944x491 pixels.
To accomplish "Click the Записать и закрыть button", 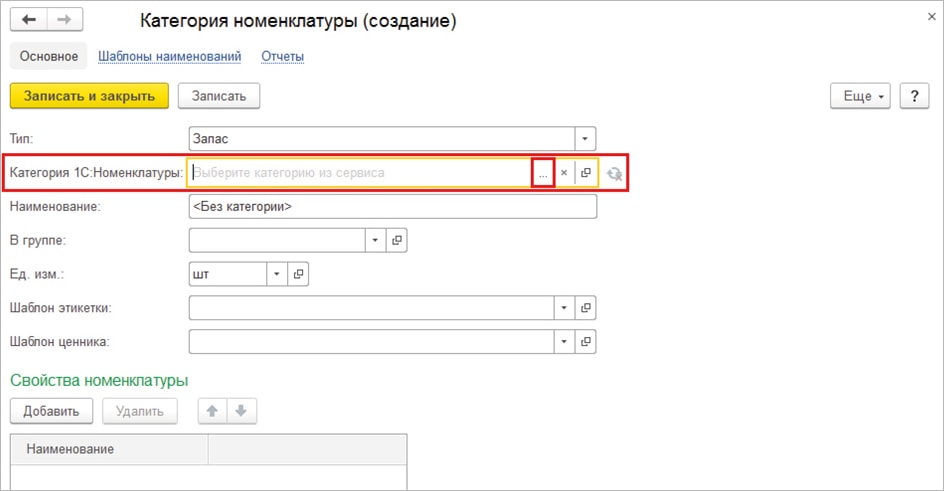I will tap(88, 96).
